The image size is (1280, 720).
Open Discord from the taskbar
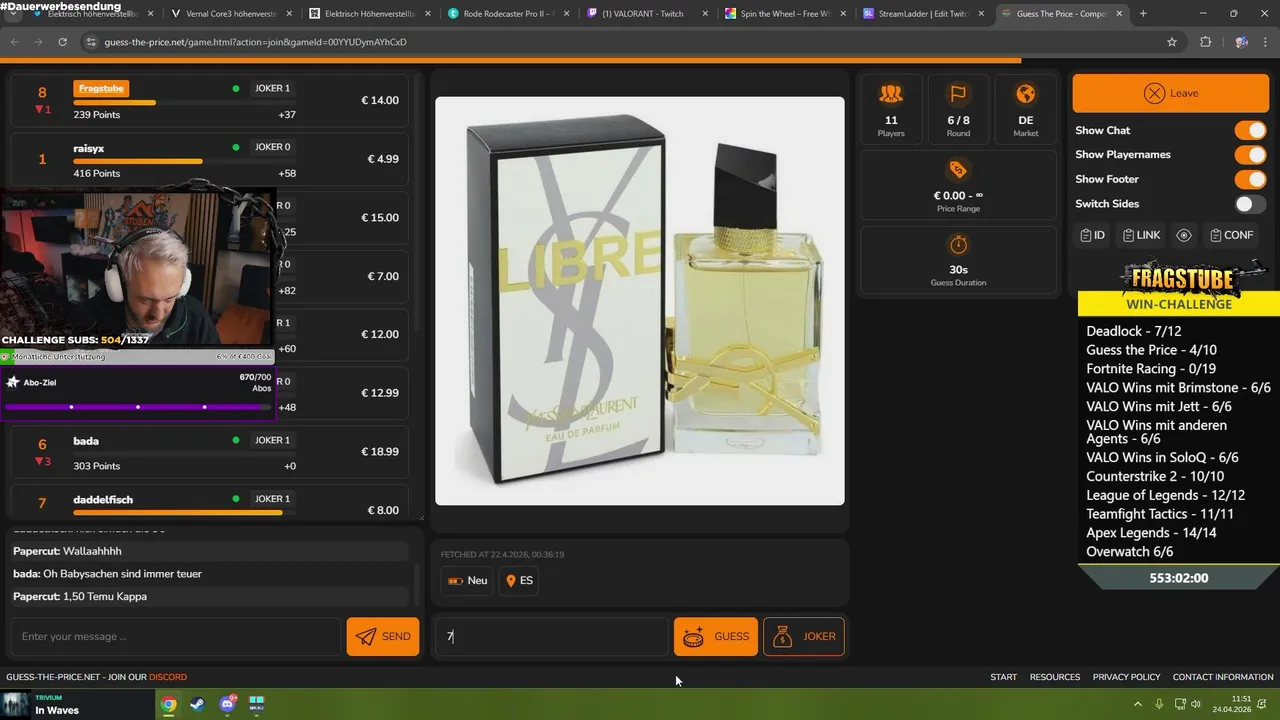point(227,704)
